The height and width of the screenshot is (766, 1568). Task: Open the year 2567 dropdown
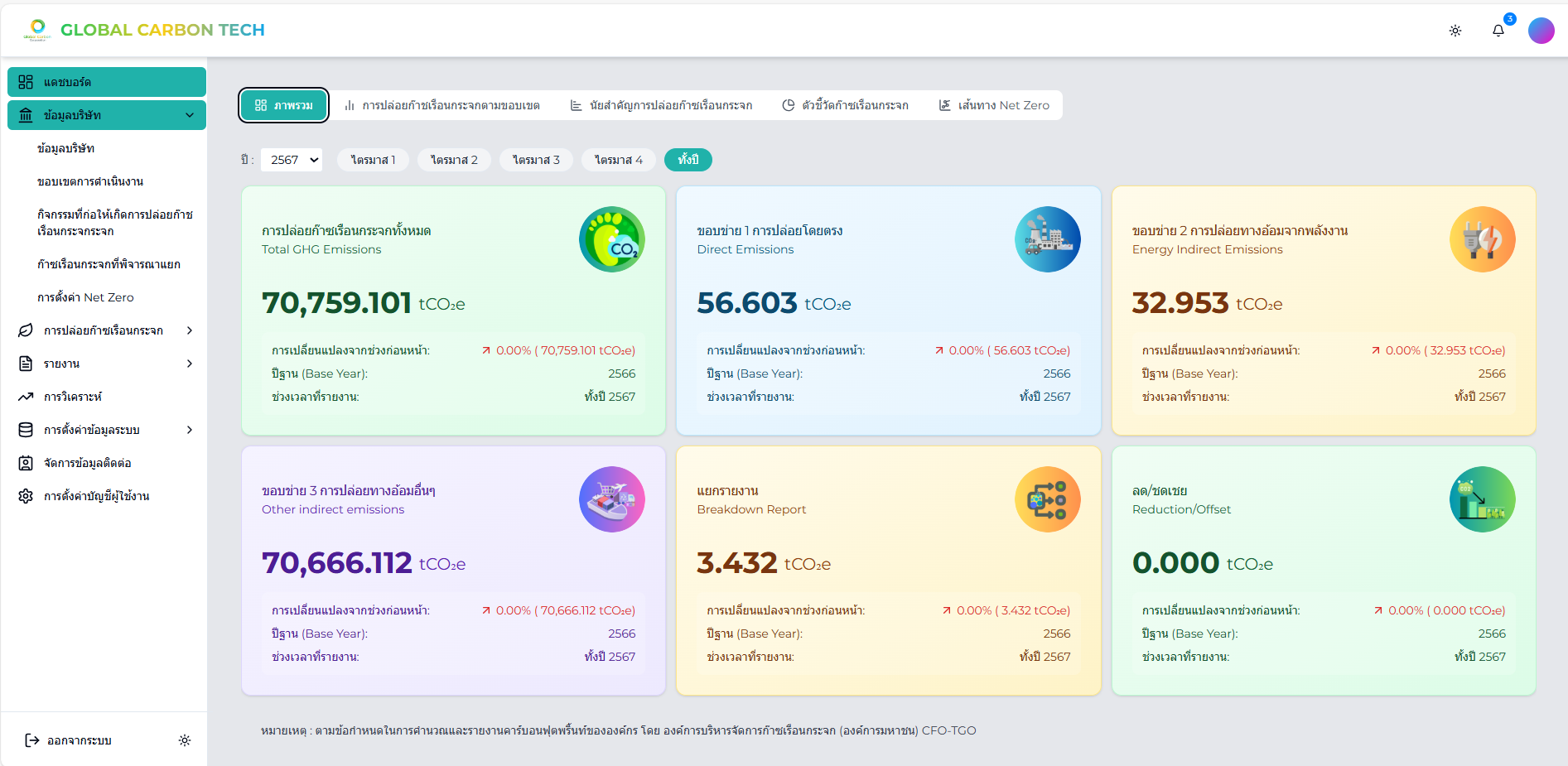[292, 160]
